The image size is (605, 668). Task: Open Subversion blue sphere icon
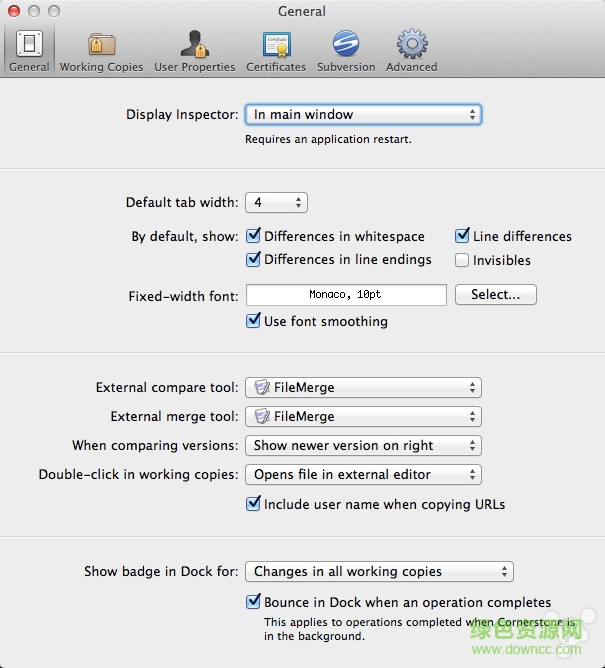(x=346, y=43)
